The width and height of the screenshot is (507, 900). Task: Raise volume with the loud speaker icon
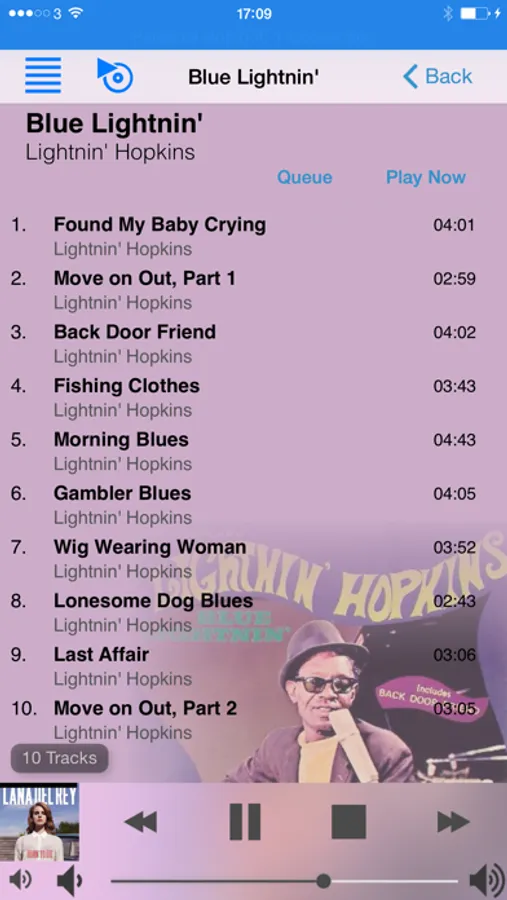(486, 880)
